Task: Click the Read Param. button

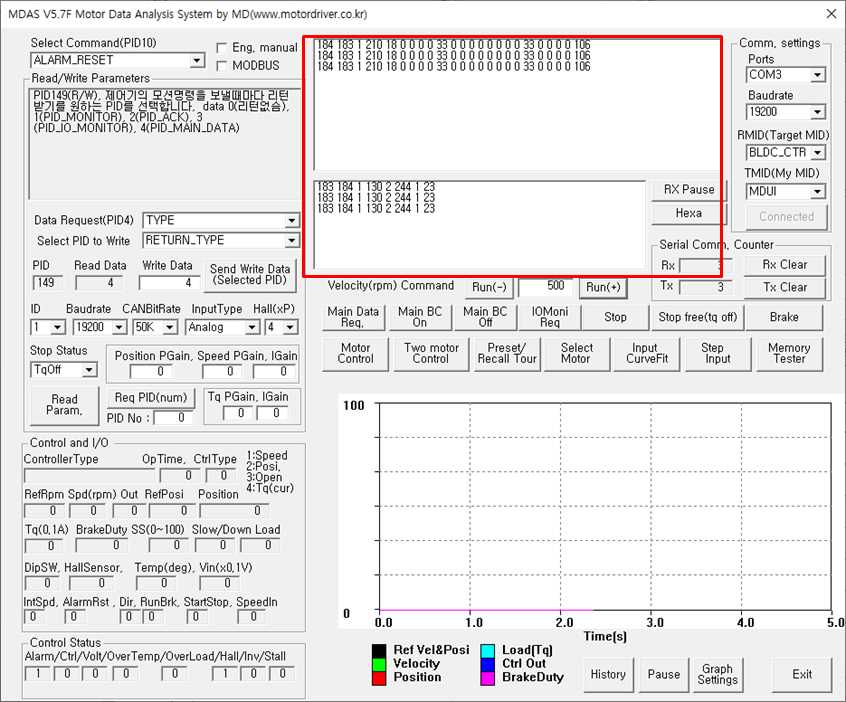Action: (x=64, y=405)
